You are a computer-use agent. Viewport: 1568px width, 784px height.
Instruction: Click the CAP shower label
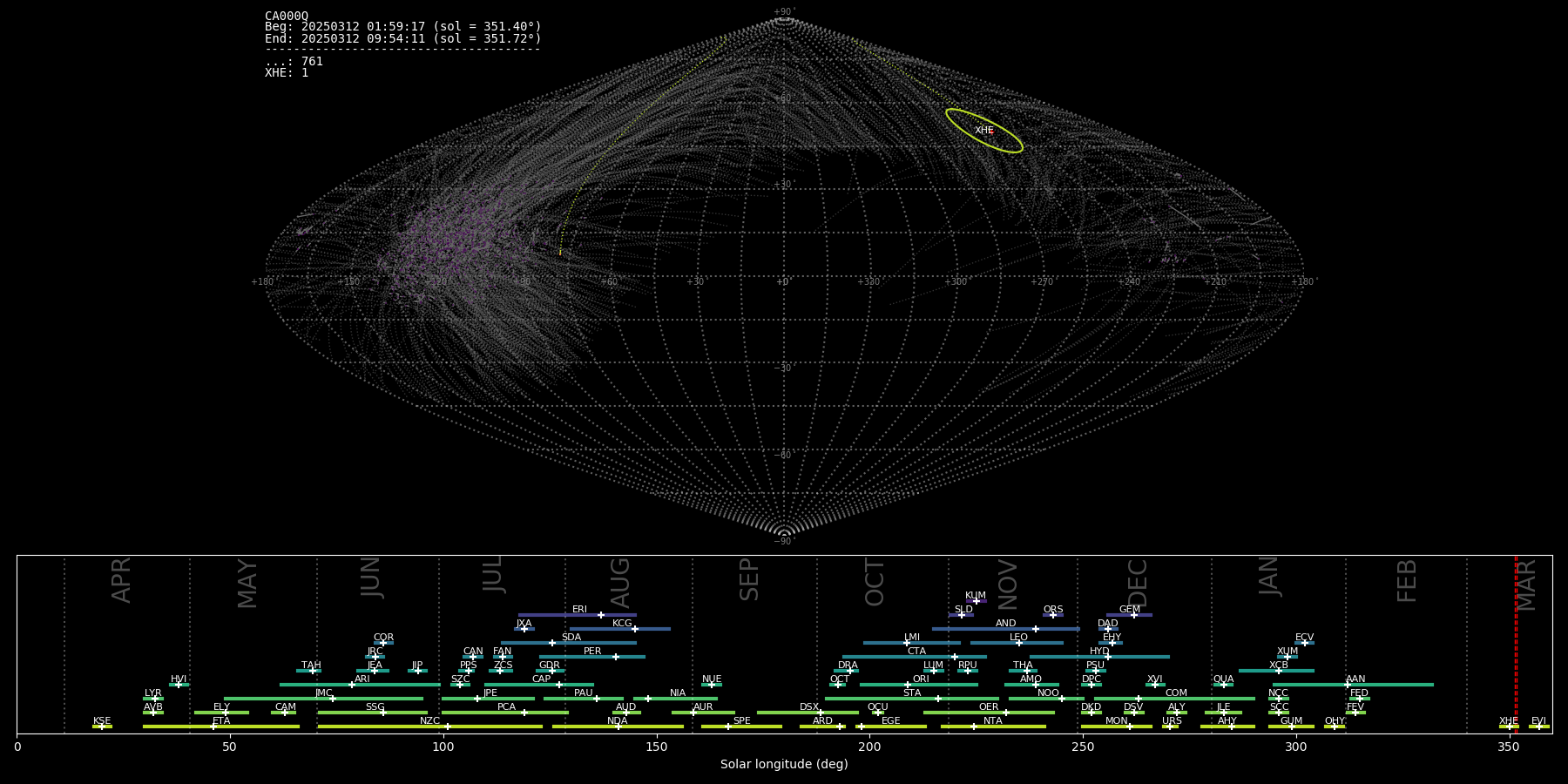[541, 679]
